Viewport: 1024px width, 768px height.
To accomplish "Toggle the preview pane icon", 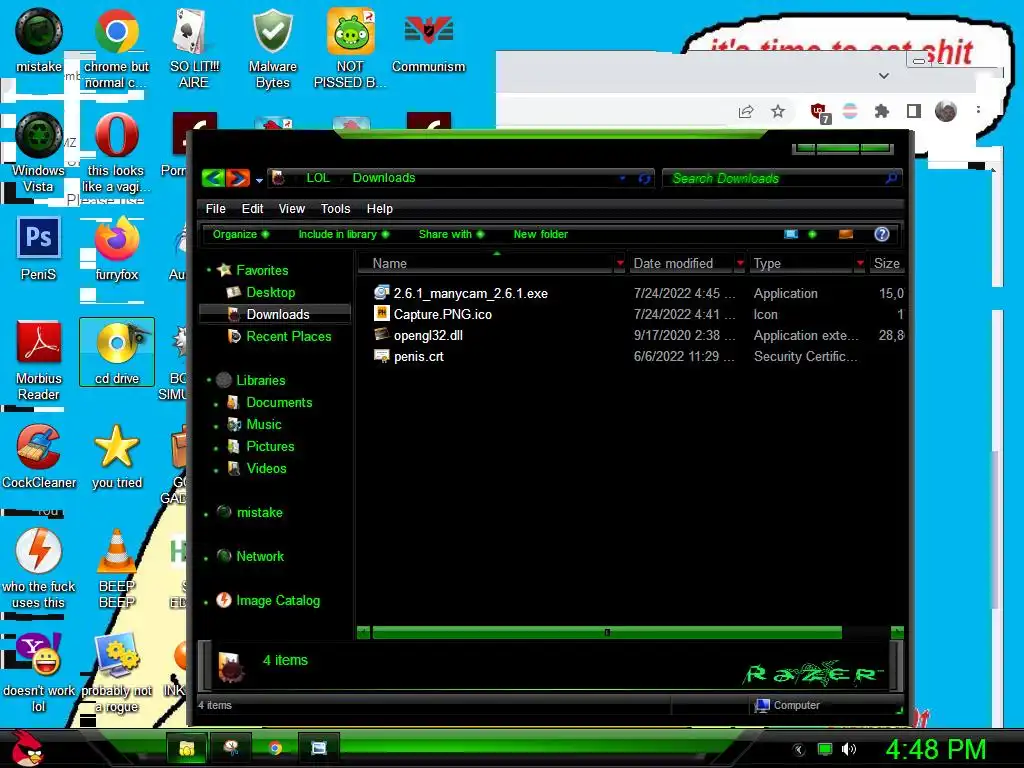I will pos(846,234).
